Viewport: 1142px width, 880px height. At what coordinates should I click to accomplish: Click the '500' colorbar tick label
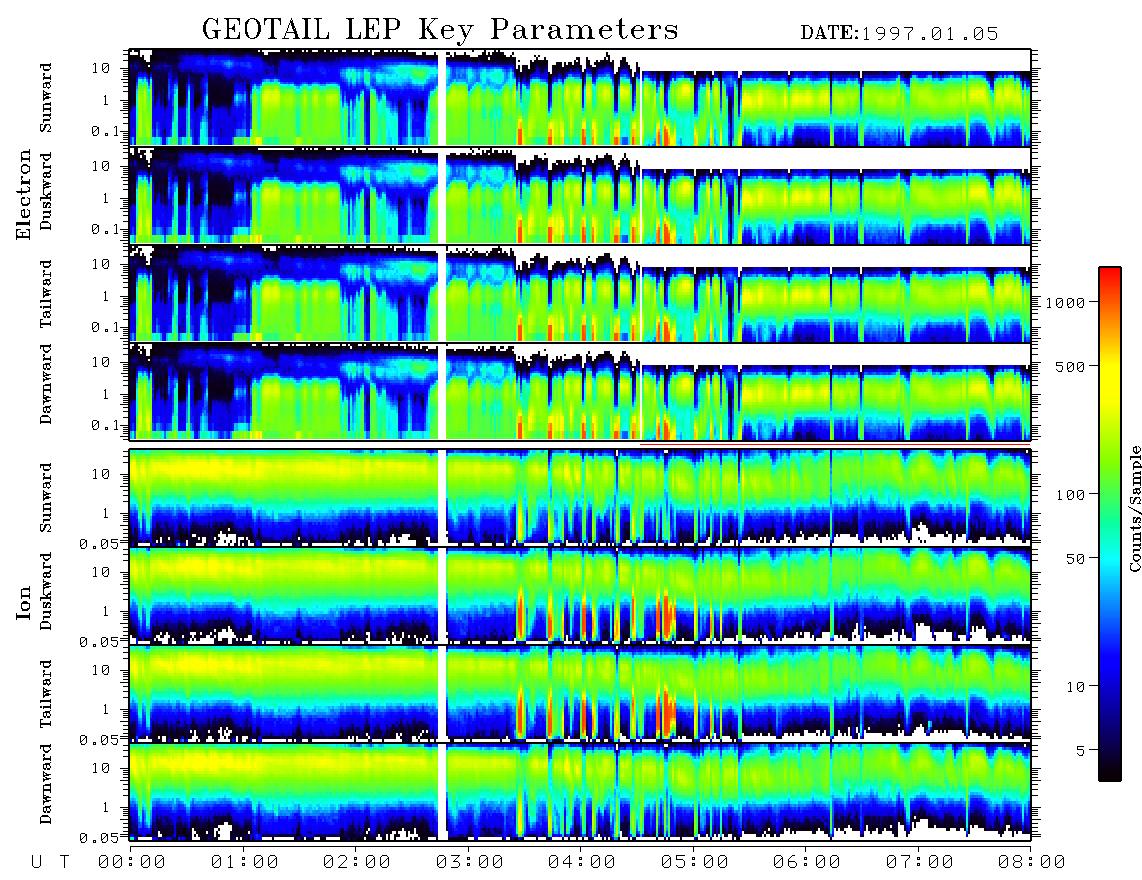pos(1070,366)
